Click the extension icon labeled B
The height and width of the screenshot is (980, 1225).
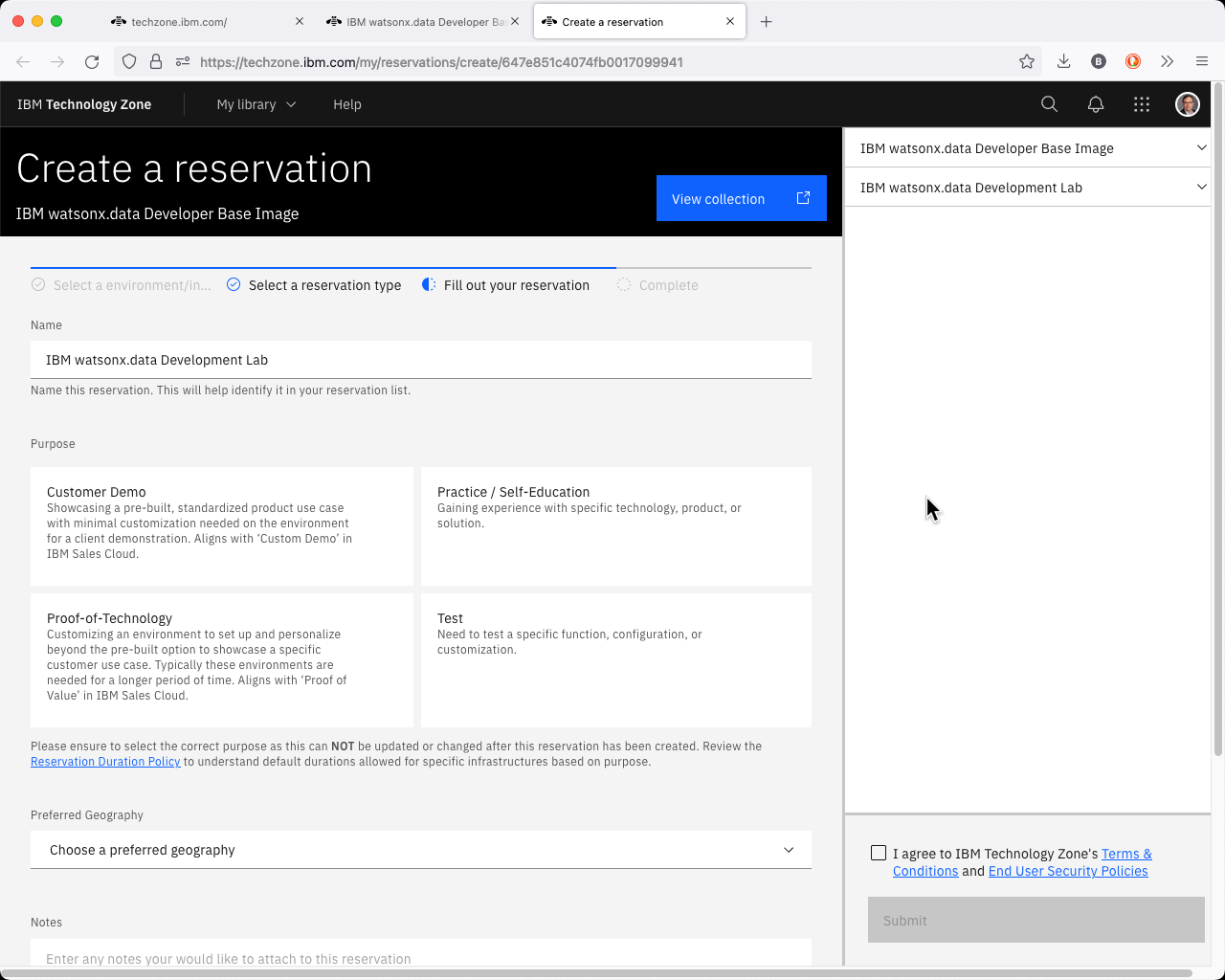click(1099, 61)
